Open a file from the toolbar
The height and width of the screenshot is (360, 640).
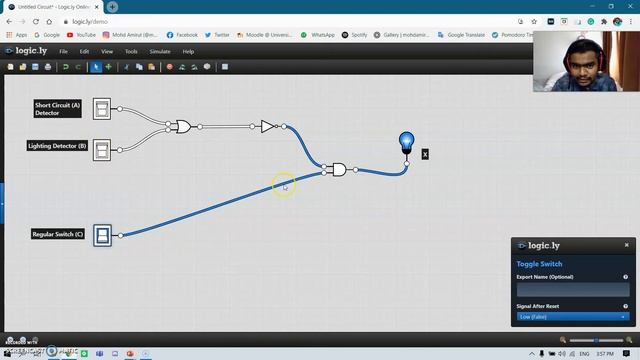(23, 67)
